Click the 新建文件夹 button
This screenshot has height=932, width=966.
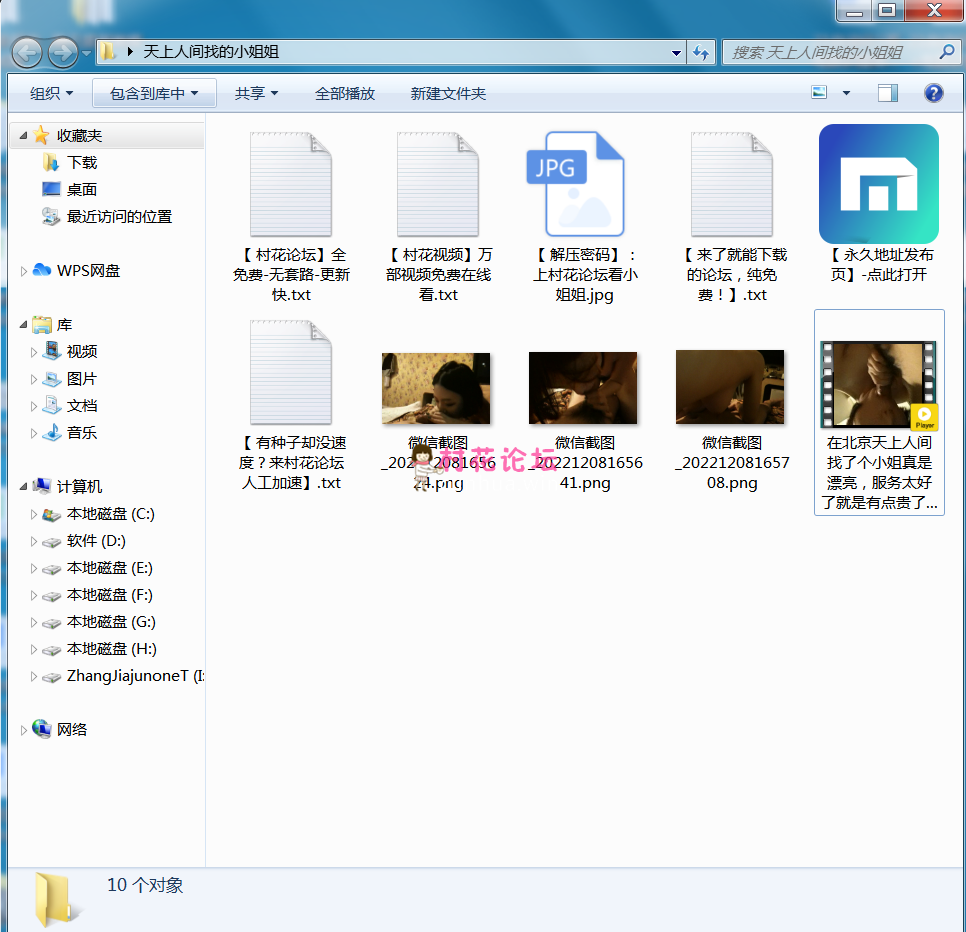448,93
